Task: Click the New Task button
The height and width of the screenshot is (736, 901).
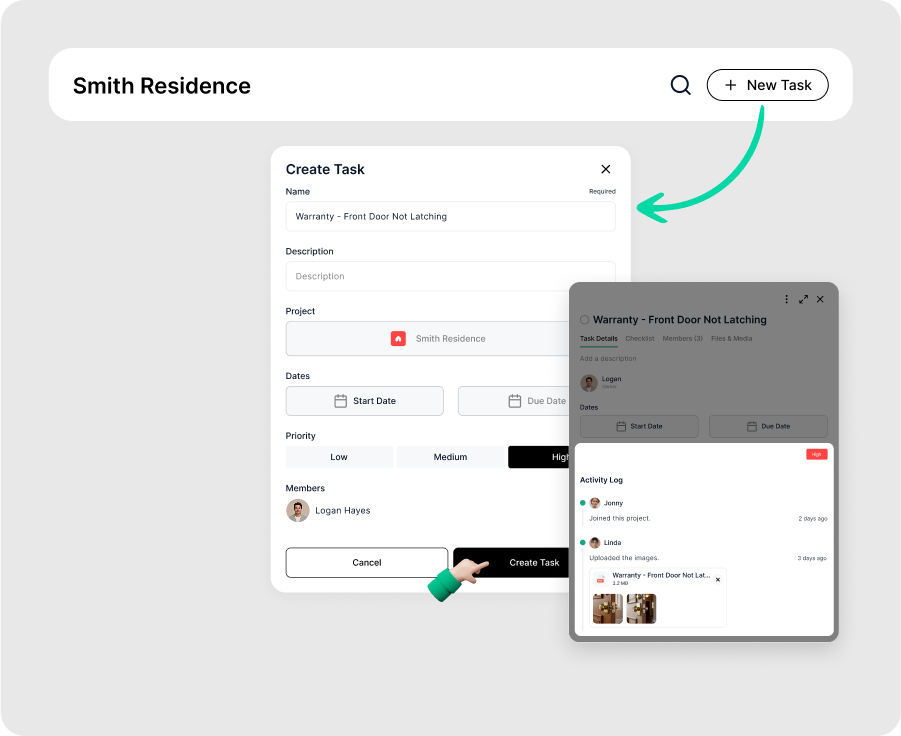Action: (767, 85)
